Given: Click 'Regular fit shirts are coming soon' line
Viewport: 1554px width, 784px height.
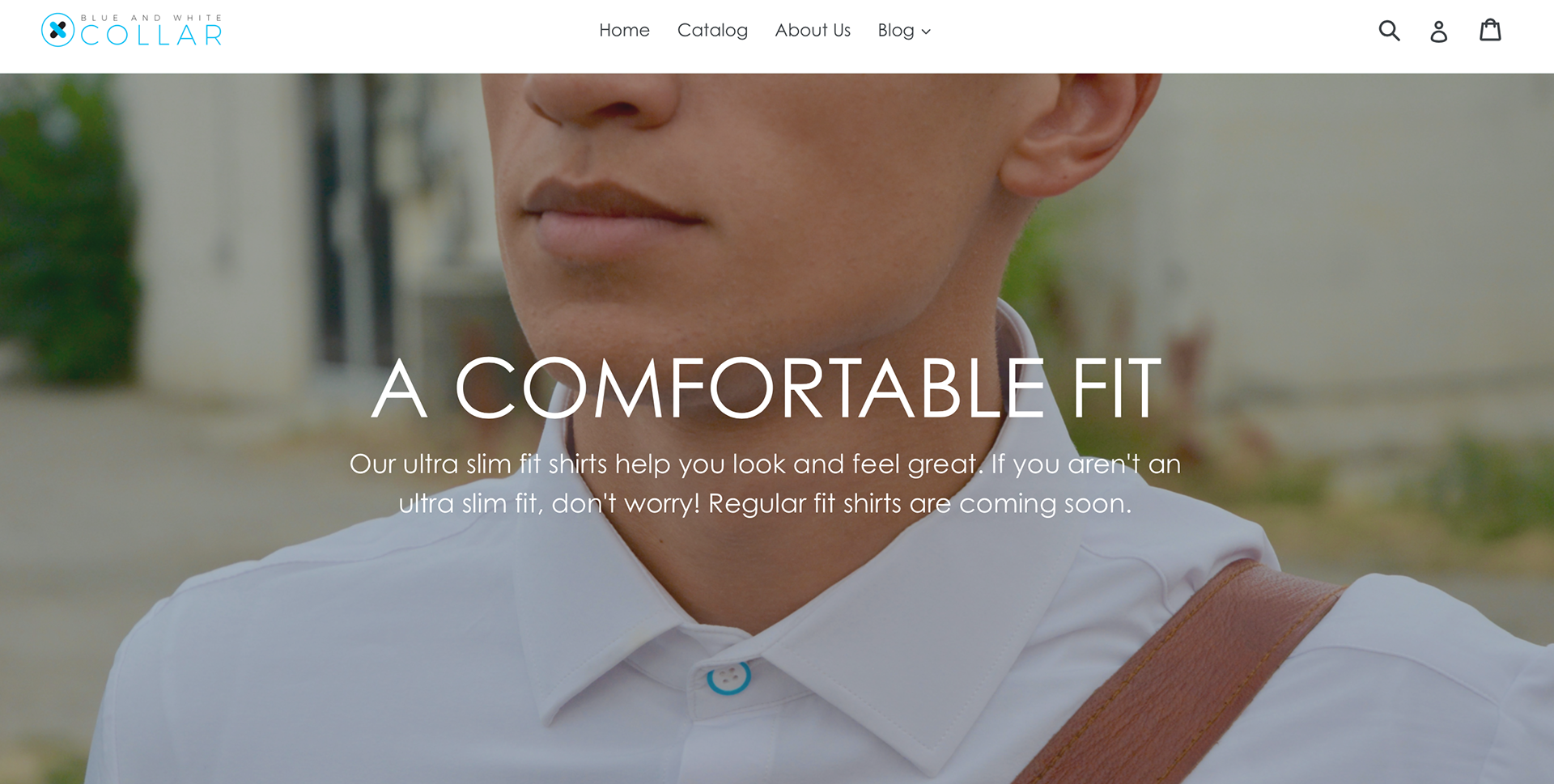Looking at the screenshot, I should click(919, 503).
